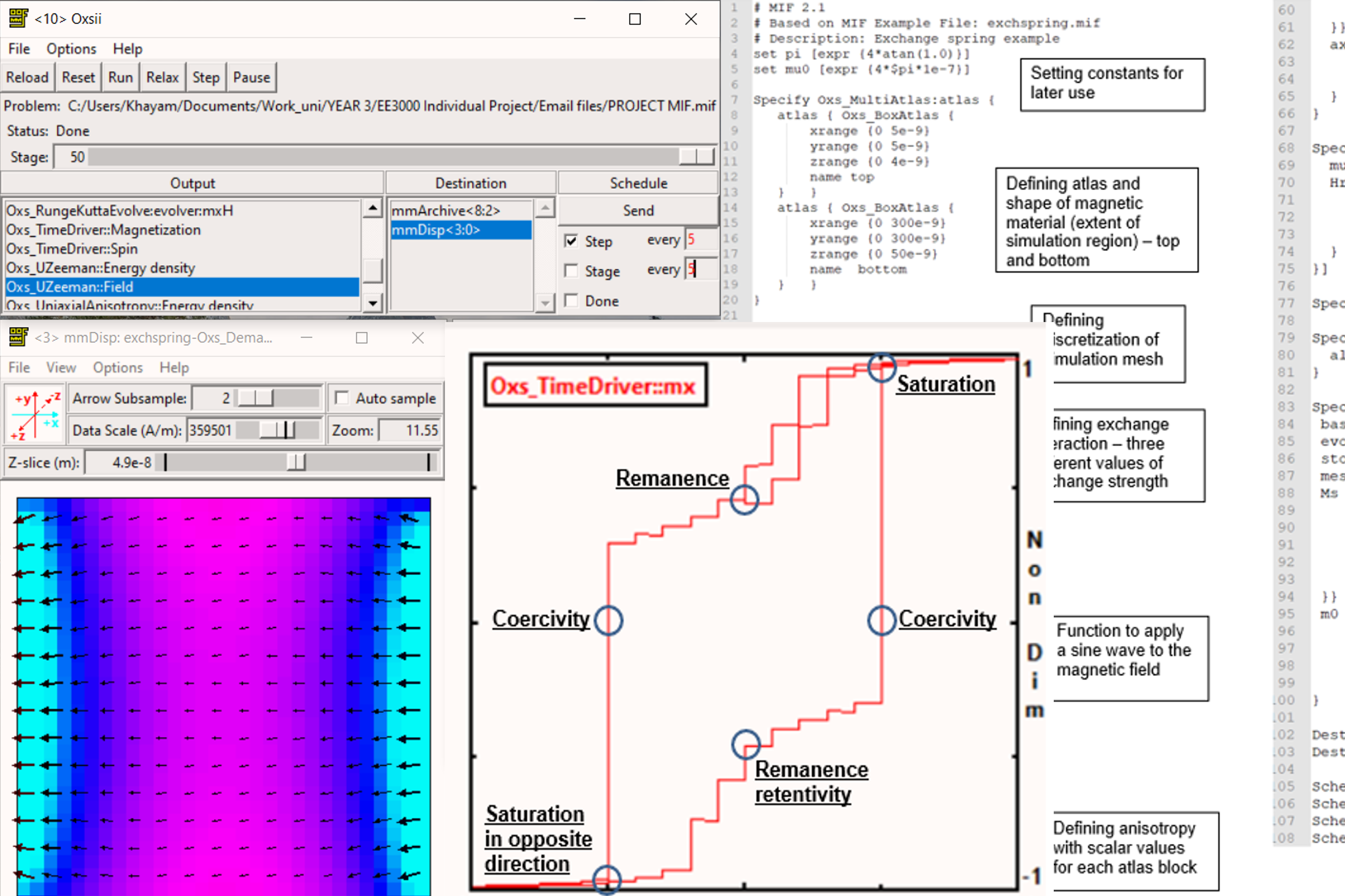
Task: Open the Options menu in mmDisp
Action: click(x=118, y=367)
